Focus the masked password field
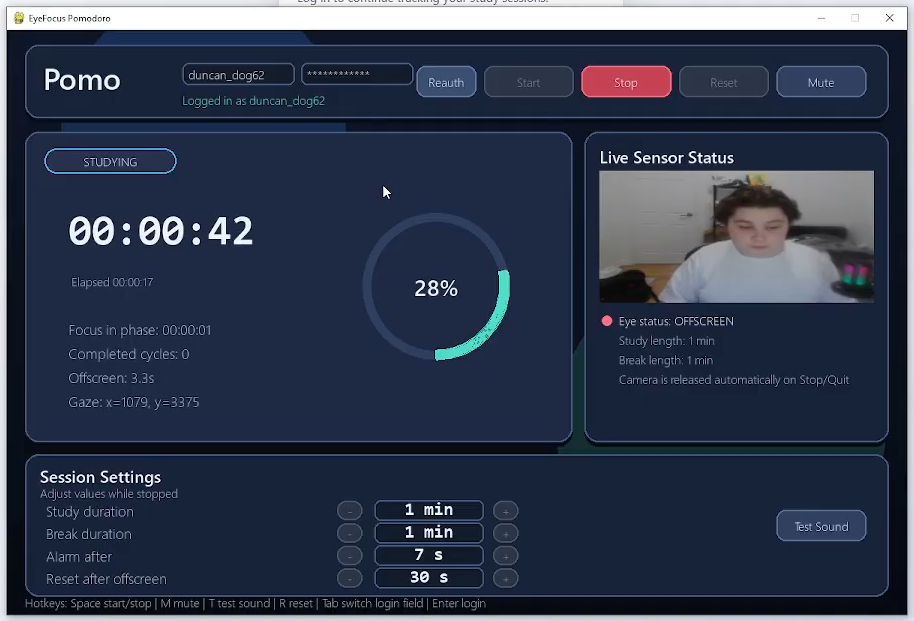914x621 pixels. (357, 74)
